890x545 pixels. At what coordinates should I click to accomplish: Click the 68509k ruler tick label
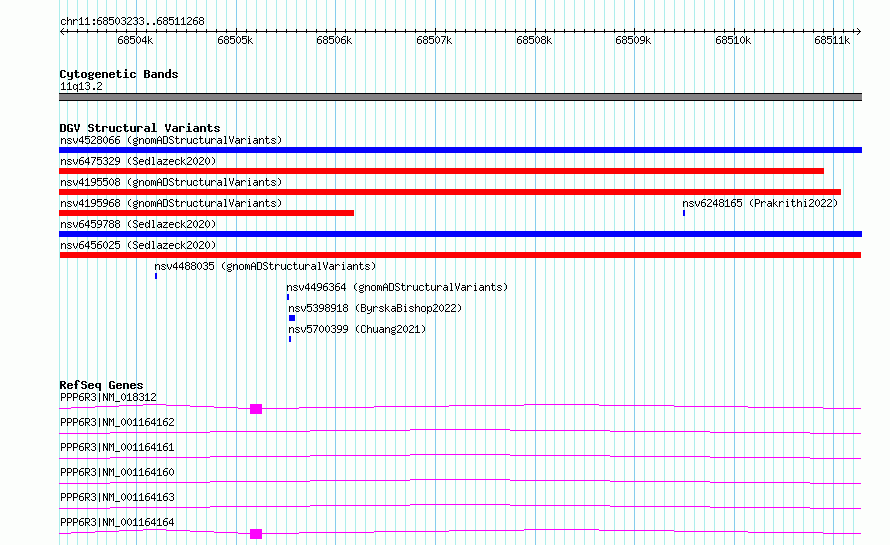[x=633, y=40]
